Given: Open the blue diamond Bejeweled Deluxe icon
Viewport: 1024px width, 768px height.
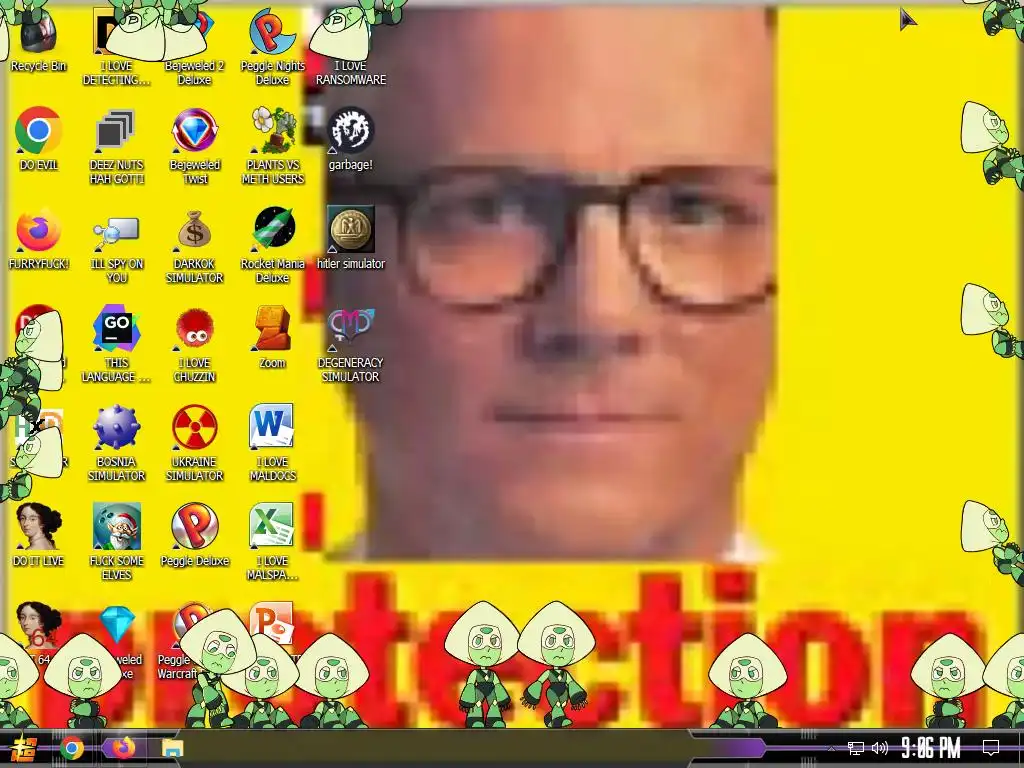Looking at the screenshot, I should tap(118, 623).
